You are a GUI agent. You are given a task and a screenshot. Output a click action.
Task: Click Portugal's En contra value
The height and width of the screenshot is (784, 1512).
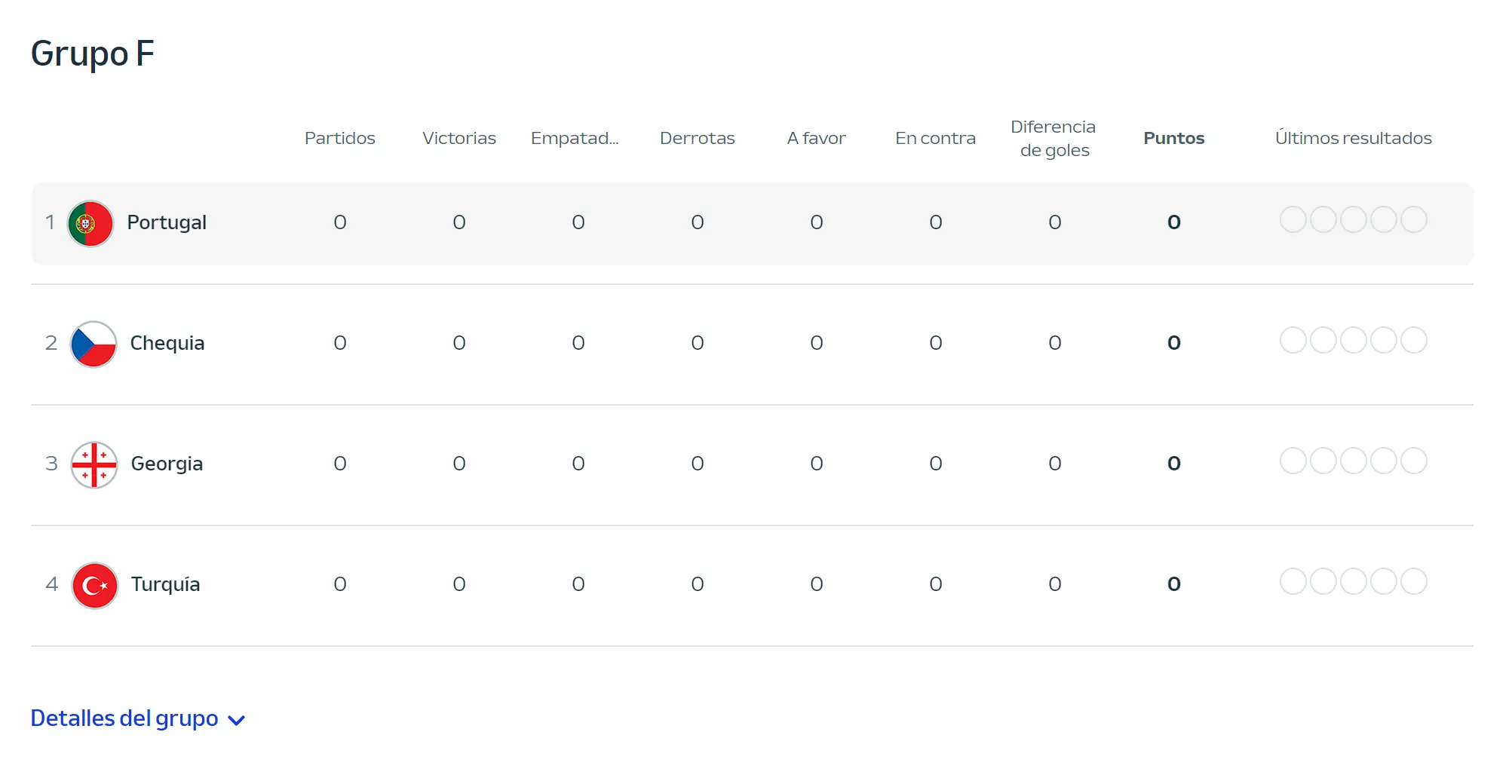(x=936, y=222)
